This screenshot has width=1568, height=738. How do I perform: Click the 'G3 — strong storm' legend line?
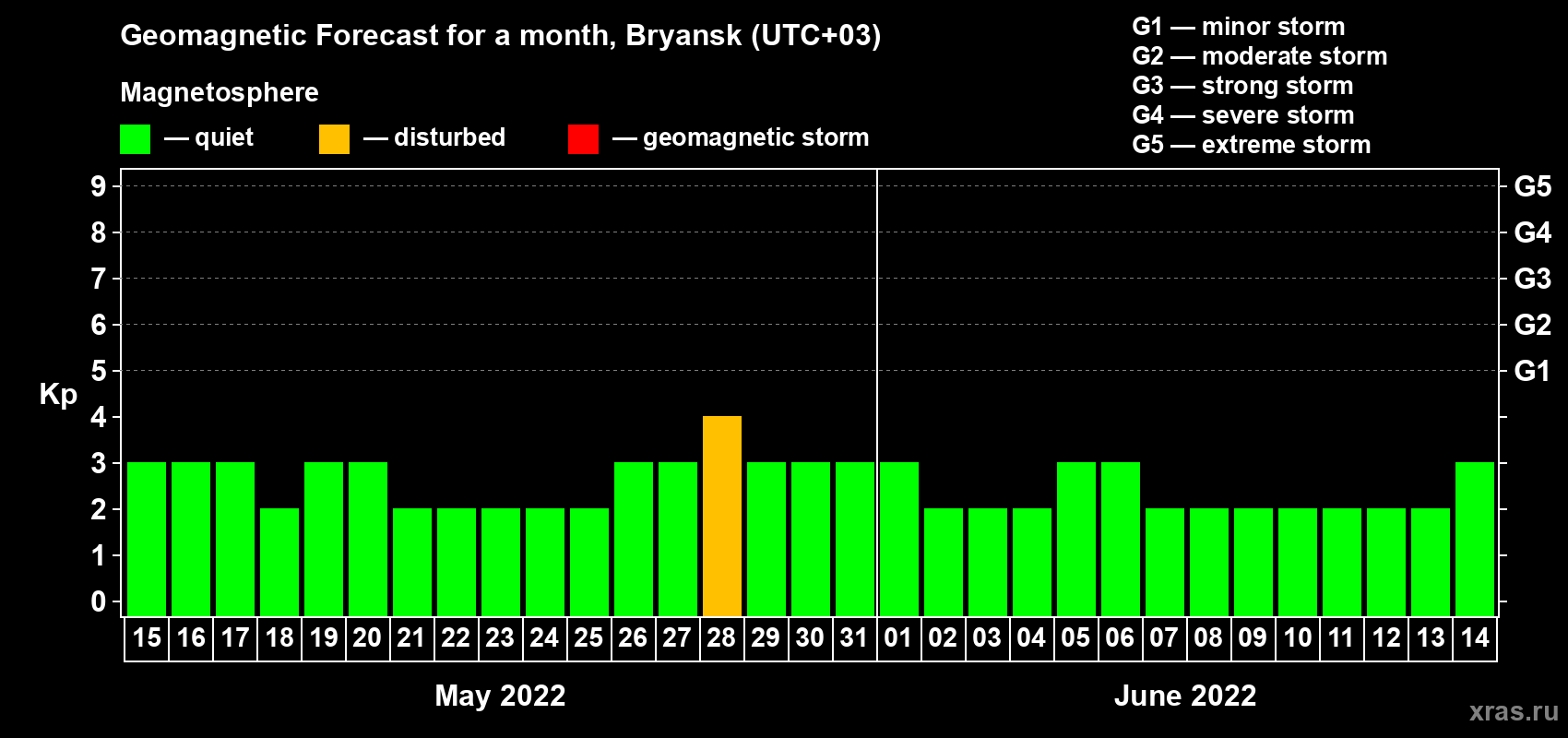1242,86
